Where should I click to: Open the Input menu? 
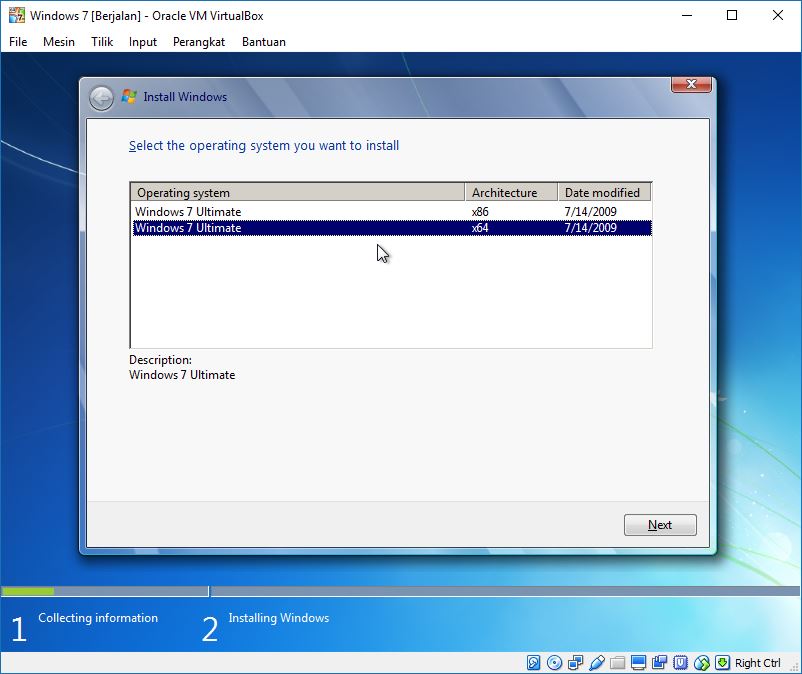(143, 42)
